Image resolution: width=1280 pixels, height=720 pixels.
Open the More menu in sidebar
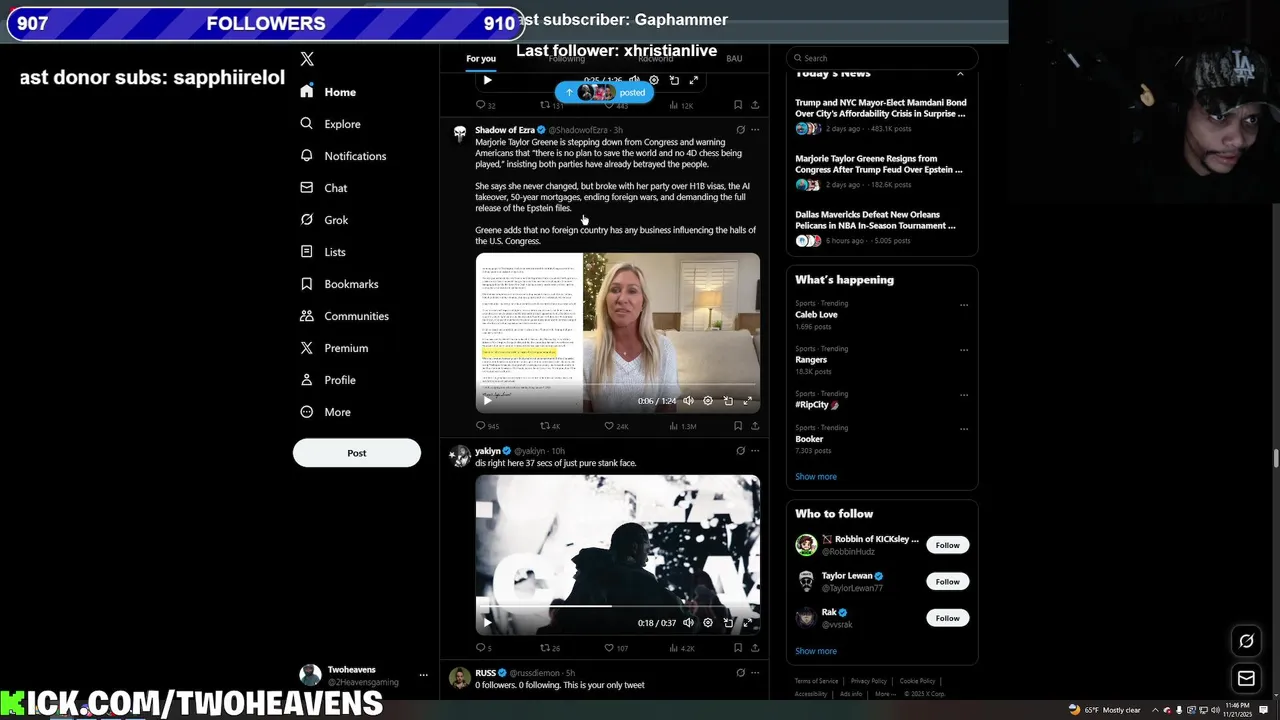(325, 412)
